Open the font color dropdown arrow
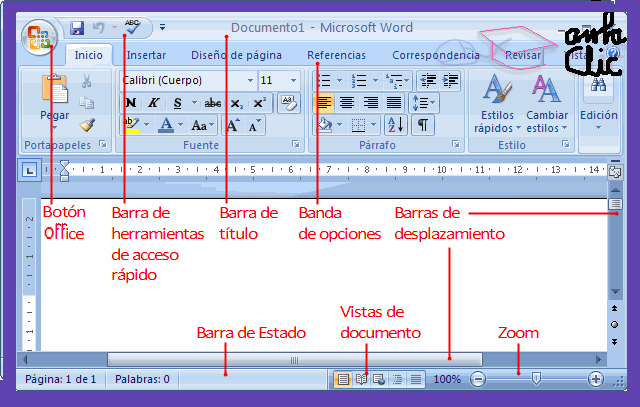The image size is (640, 407). coord(180,125)
